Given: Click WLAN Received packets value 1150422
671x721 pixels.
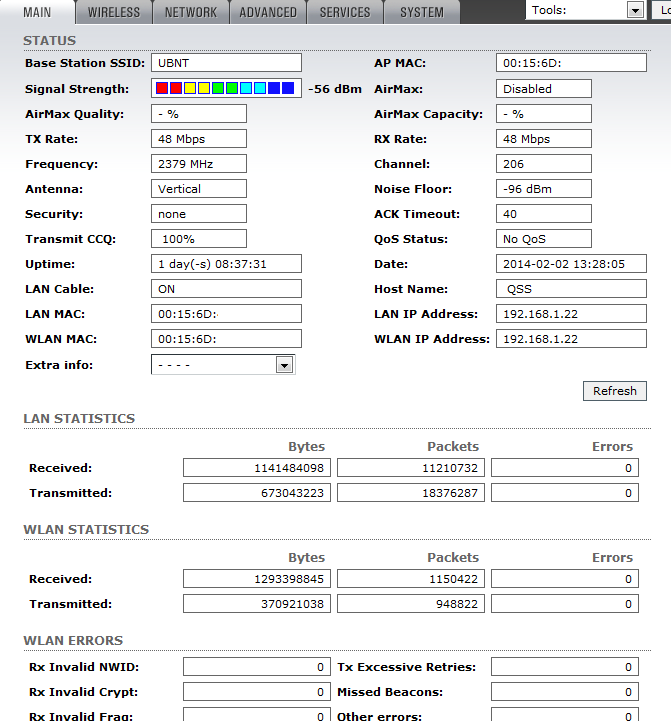Looking at the screenshot, I should (411, 578).
